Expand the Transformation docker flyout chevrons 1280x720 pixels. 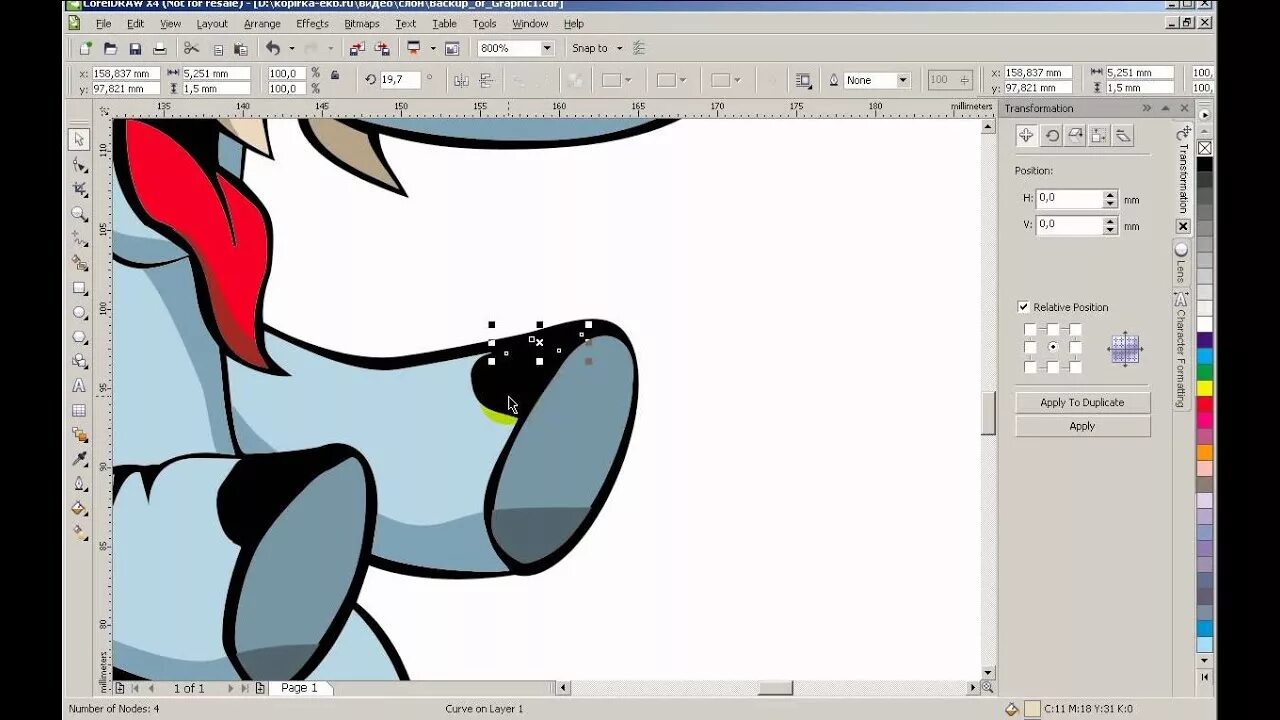(x=1147, y=108)
